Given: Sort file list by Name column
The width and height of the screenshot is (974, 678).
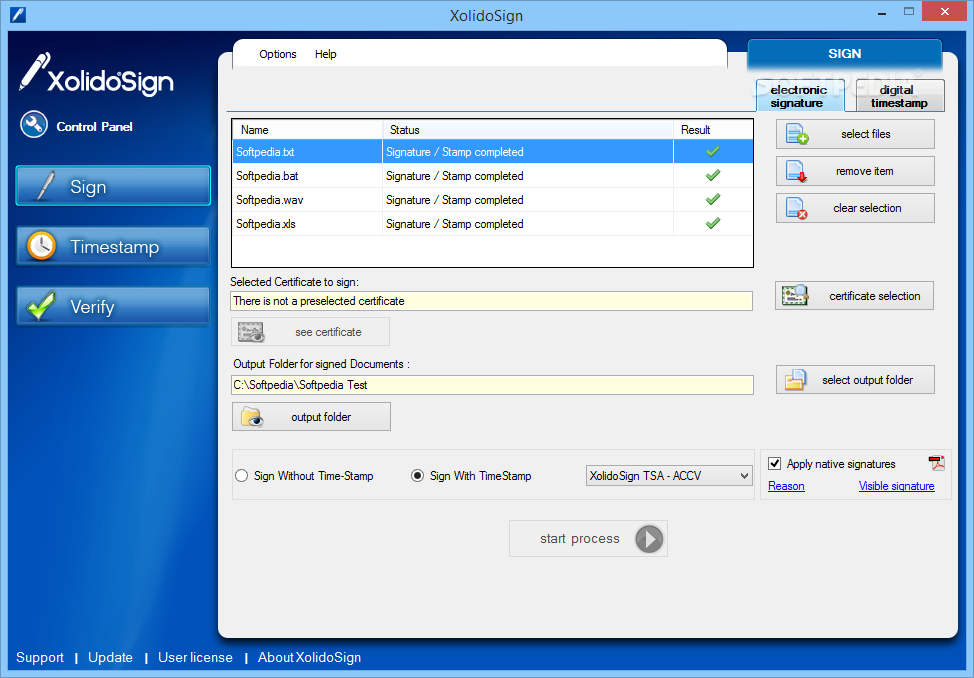Looking at the screenshot, I should 308,130.
